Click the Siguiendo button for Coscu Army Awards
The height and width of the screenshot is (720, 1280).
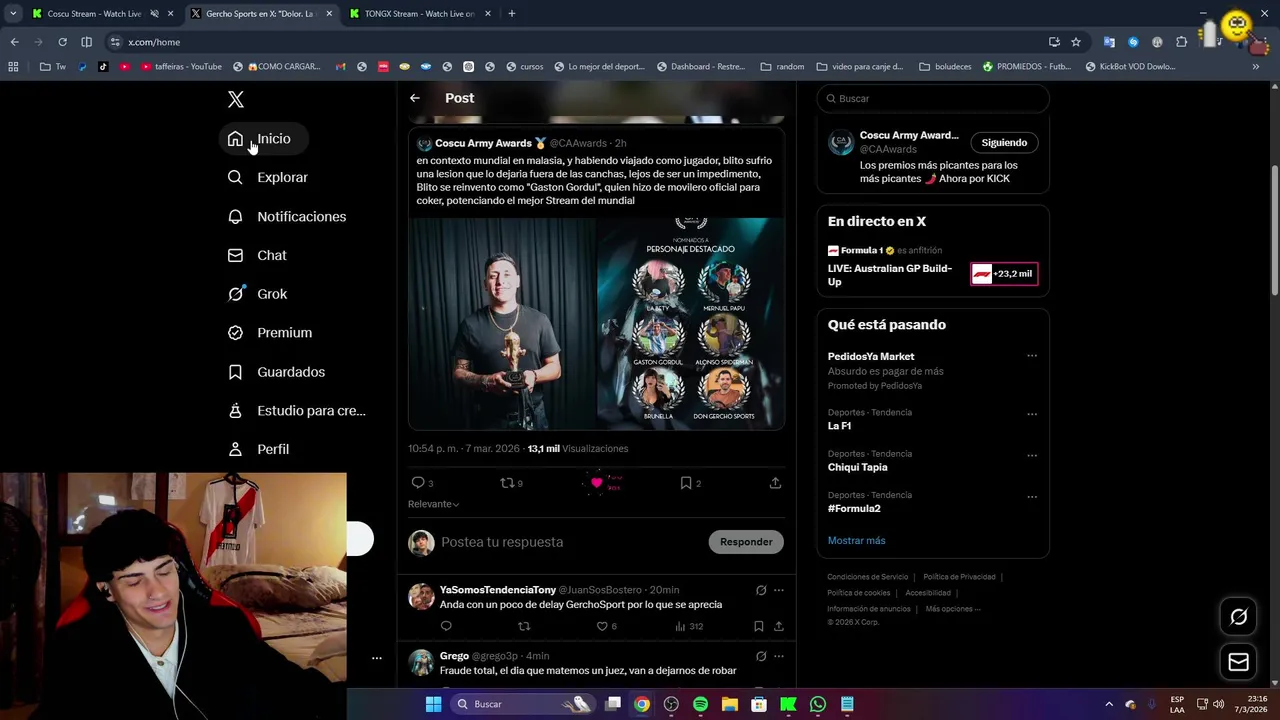pos(1004,143)
